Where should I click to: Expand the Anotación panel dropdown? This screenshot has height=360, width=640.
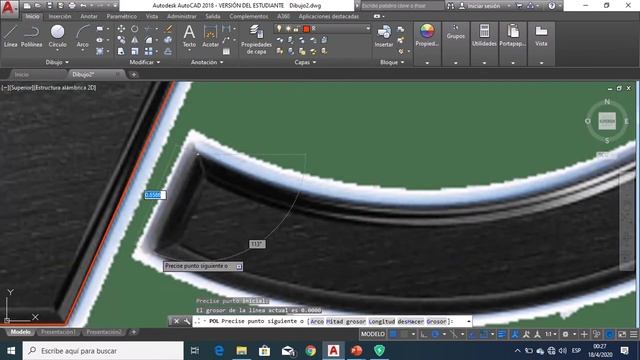tap(207, 62)
